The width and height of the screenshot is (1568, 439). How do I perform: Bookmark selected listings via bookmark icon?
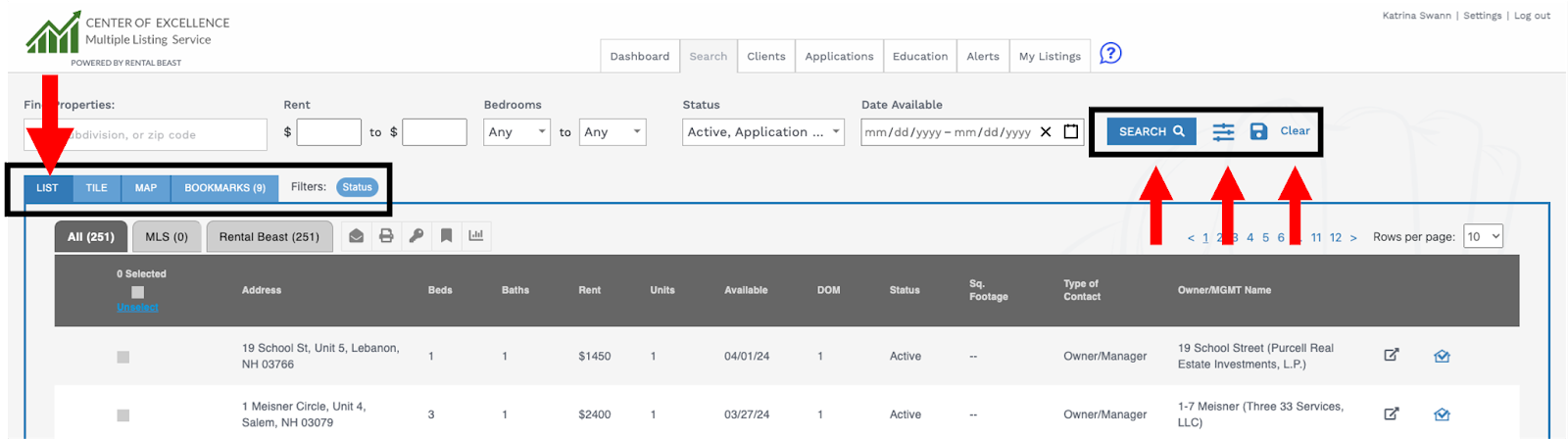446,235
